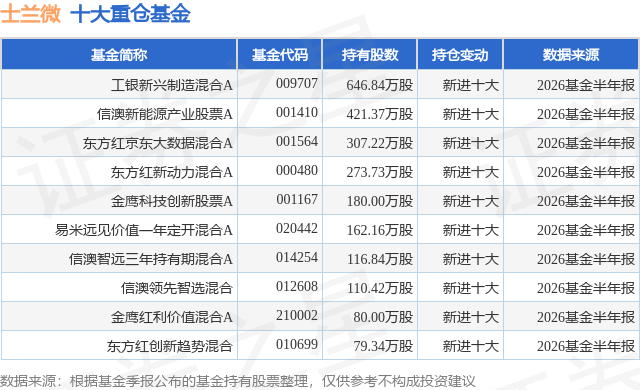Click fund code 010699
Screen dimensions: 640x390
point(297,344)
